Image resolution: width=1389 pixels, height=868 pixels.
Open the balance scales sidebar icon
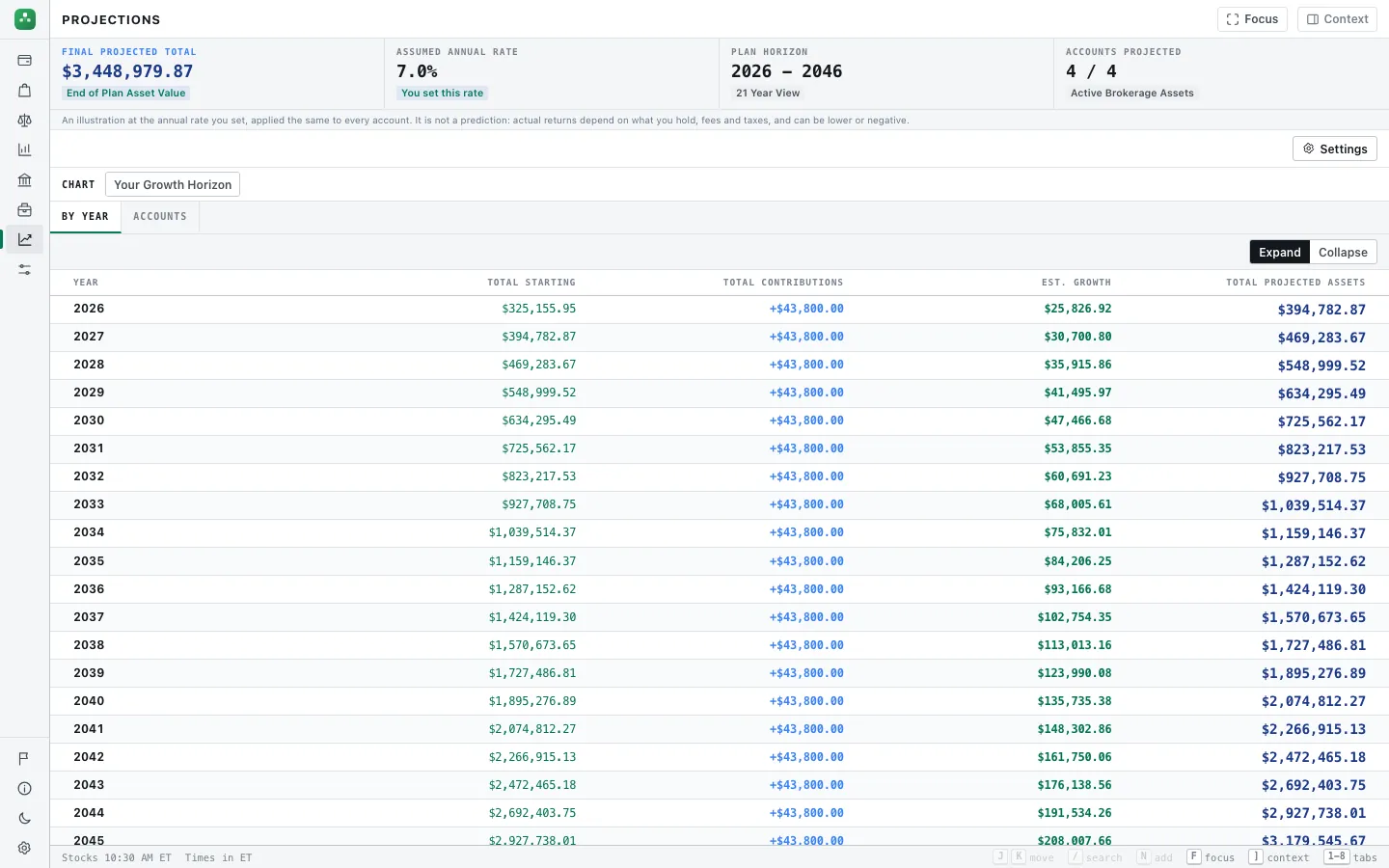25,121
